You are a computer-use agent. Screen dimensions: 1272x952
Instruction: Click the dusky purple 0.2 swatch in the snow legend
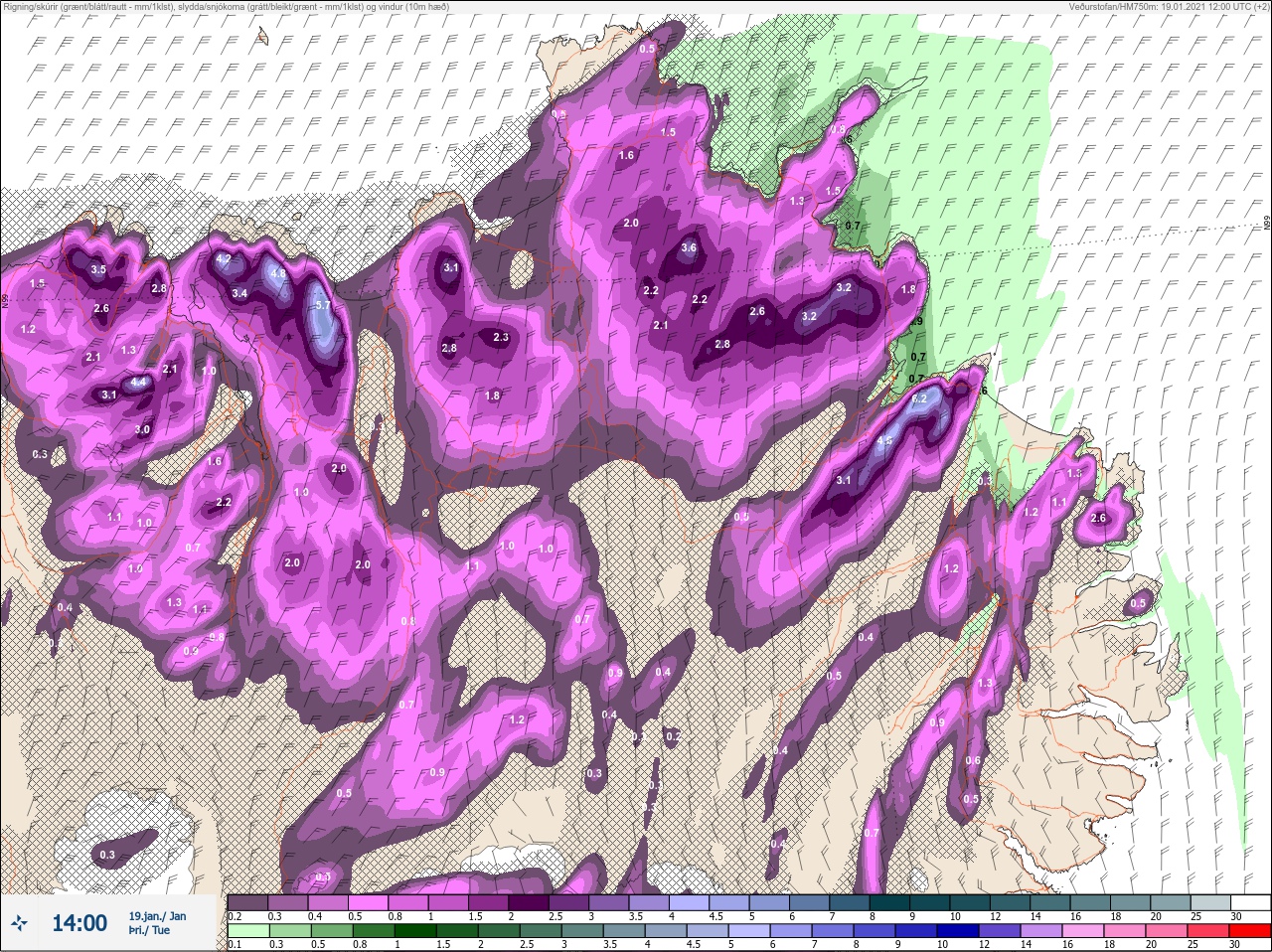247,902
